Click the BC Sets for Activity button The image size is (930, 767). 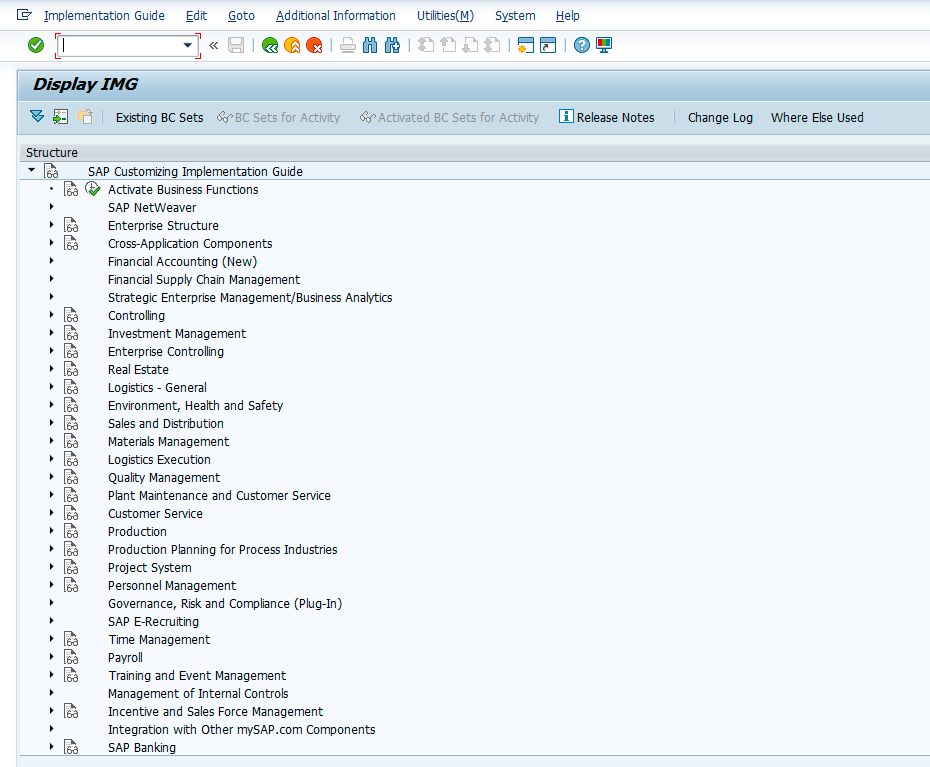coord(279,117)
